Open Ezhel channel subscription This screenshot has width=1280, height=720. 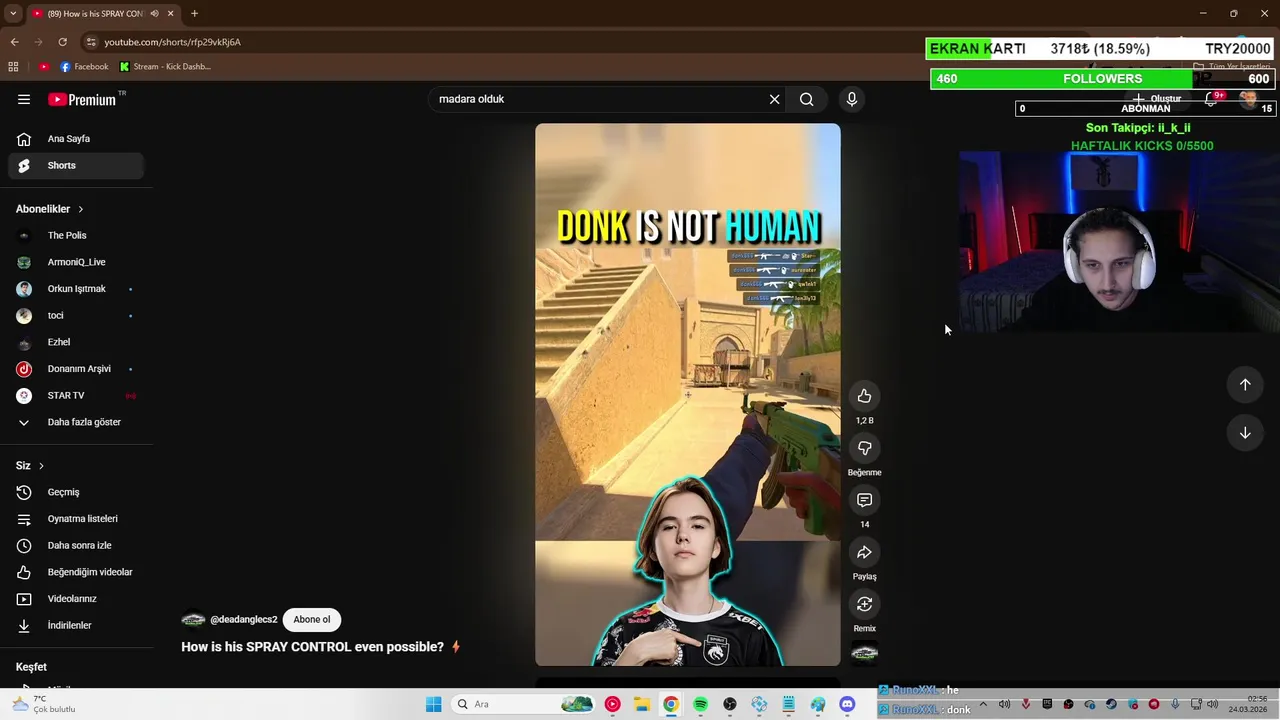(x=76, y=342)
